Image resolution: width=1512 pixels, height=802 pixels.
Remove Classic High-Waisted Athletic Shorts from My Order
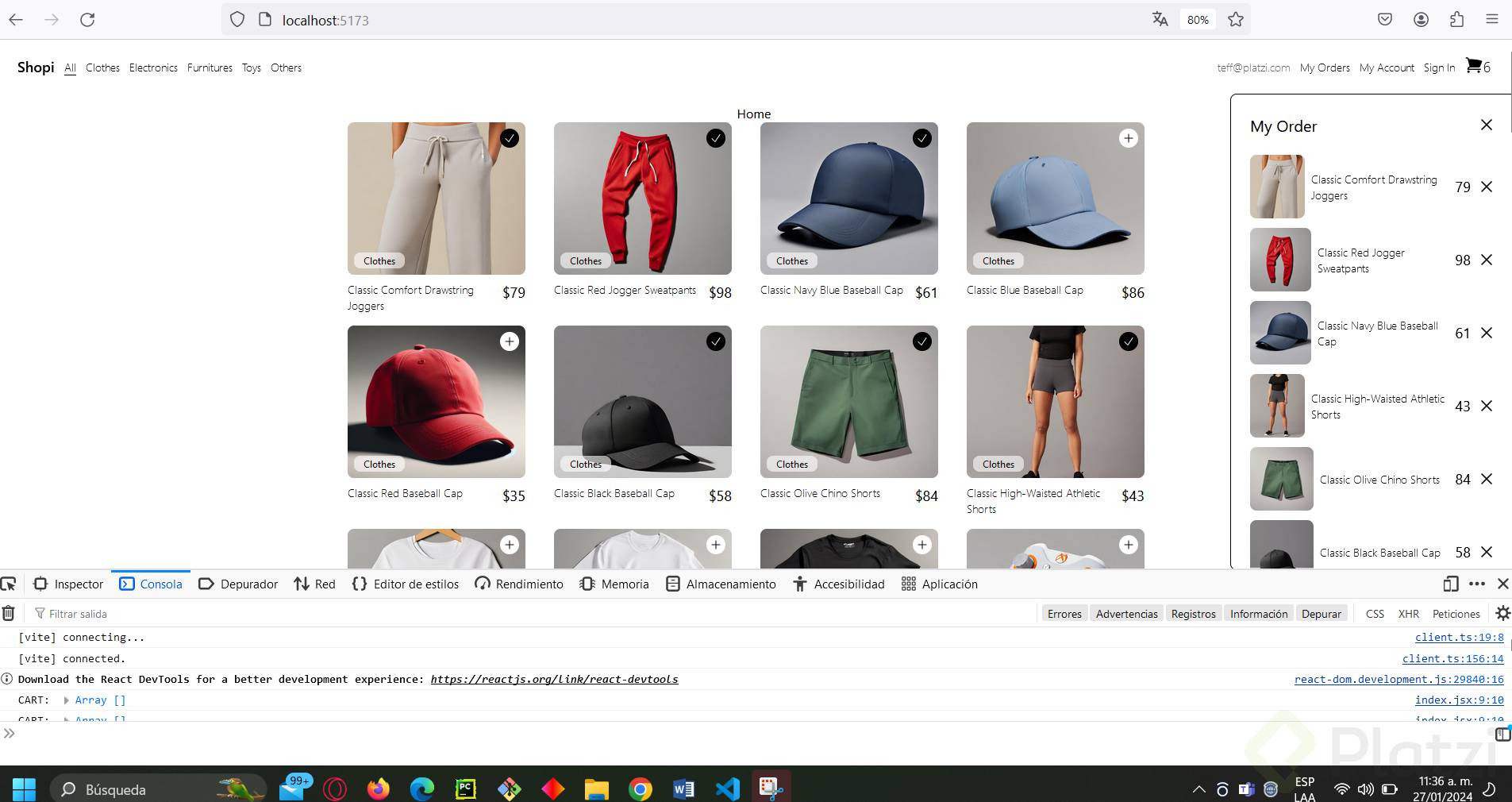click(x=1487, y=406)
